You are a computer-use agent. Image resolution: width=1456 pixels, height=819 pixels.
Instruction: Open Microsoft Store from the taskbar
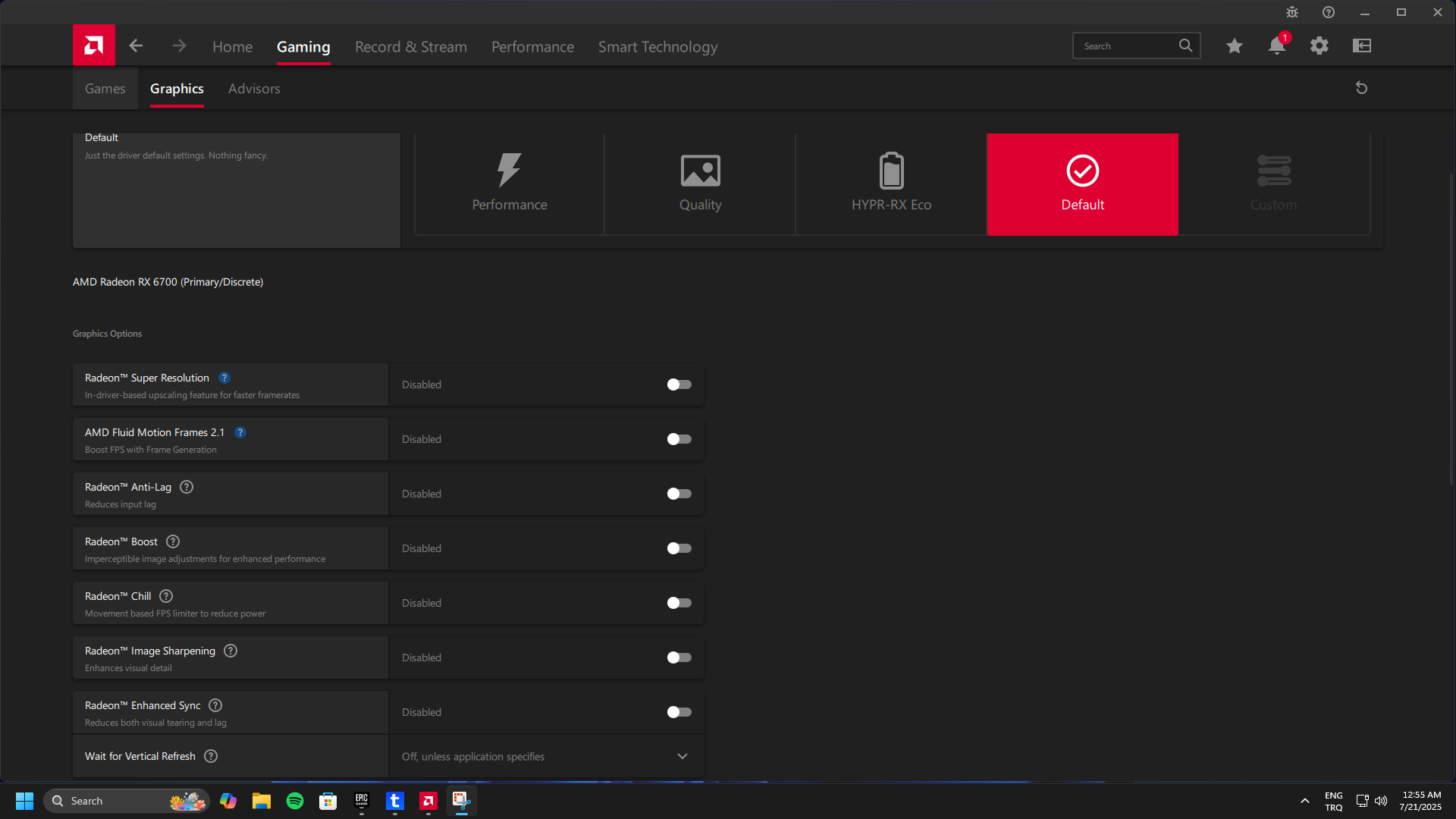pyautogui.click(x=328, y=801)
